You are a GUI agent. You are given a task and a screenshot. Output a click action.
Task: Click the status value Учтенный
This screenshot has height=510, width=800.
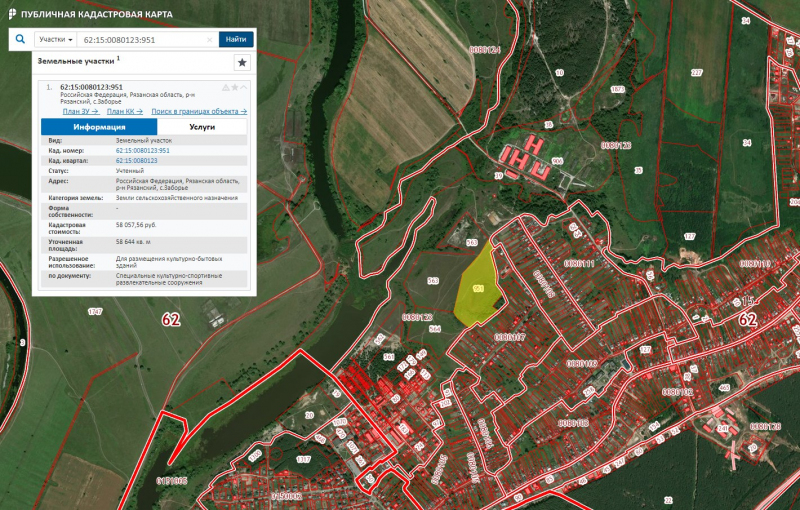click(x=130, y=171)
